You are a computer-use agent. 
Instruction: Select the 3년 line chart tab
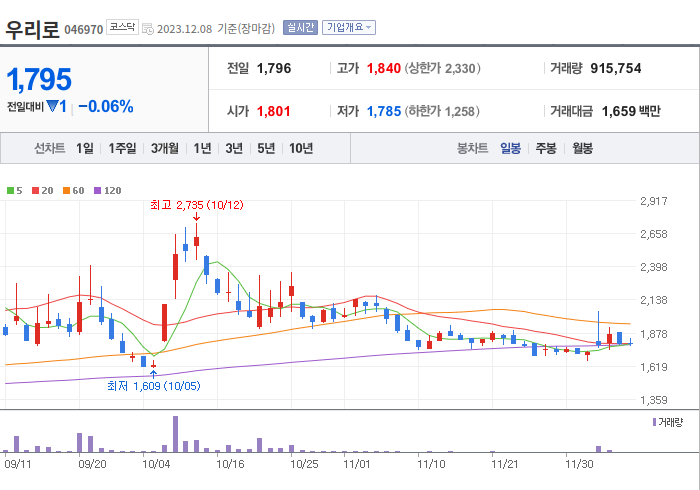234,148
